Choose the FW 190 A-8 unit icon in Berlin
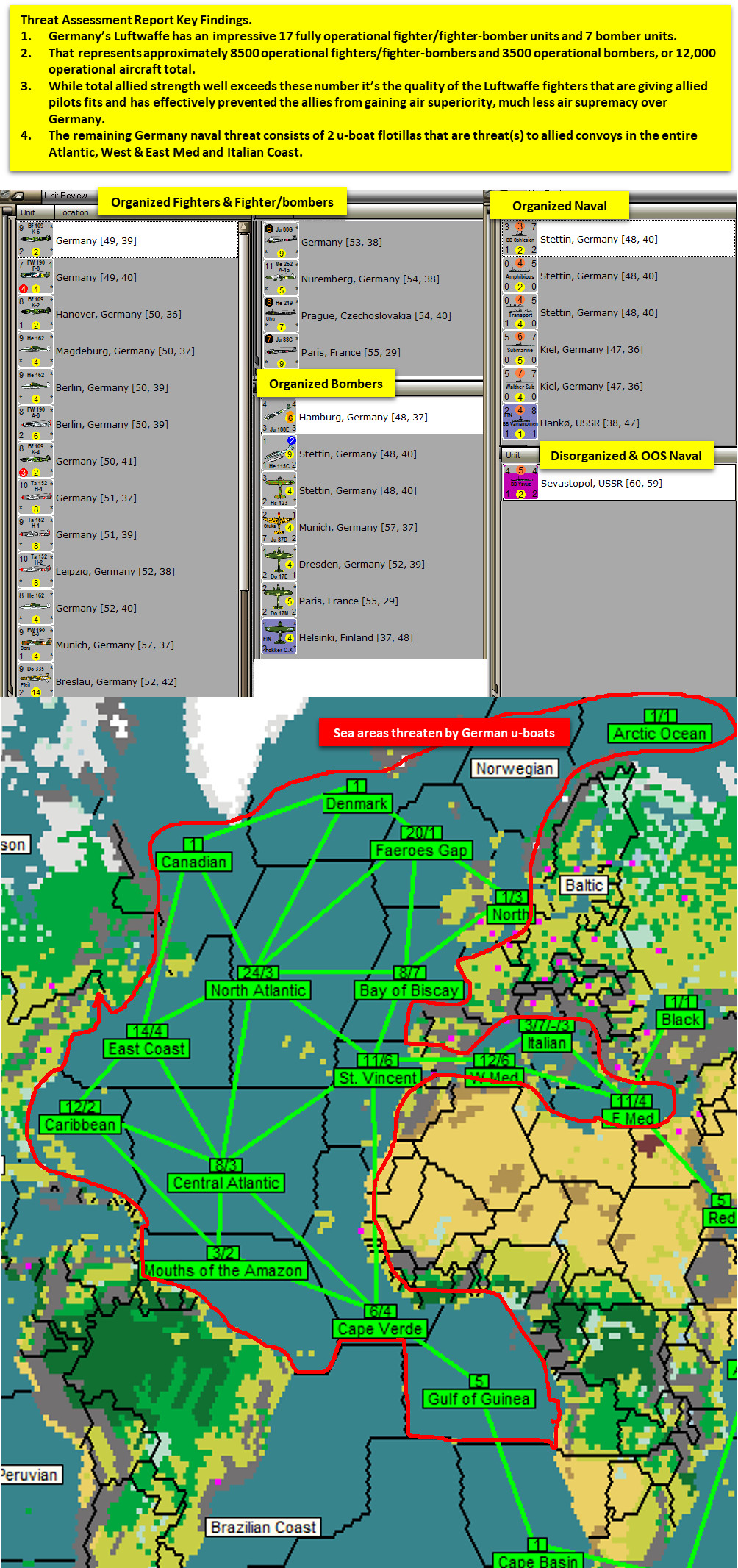Screen dimensions: 738x1568 [x=35, y=423]
